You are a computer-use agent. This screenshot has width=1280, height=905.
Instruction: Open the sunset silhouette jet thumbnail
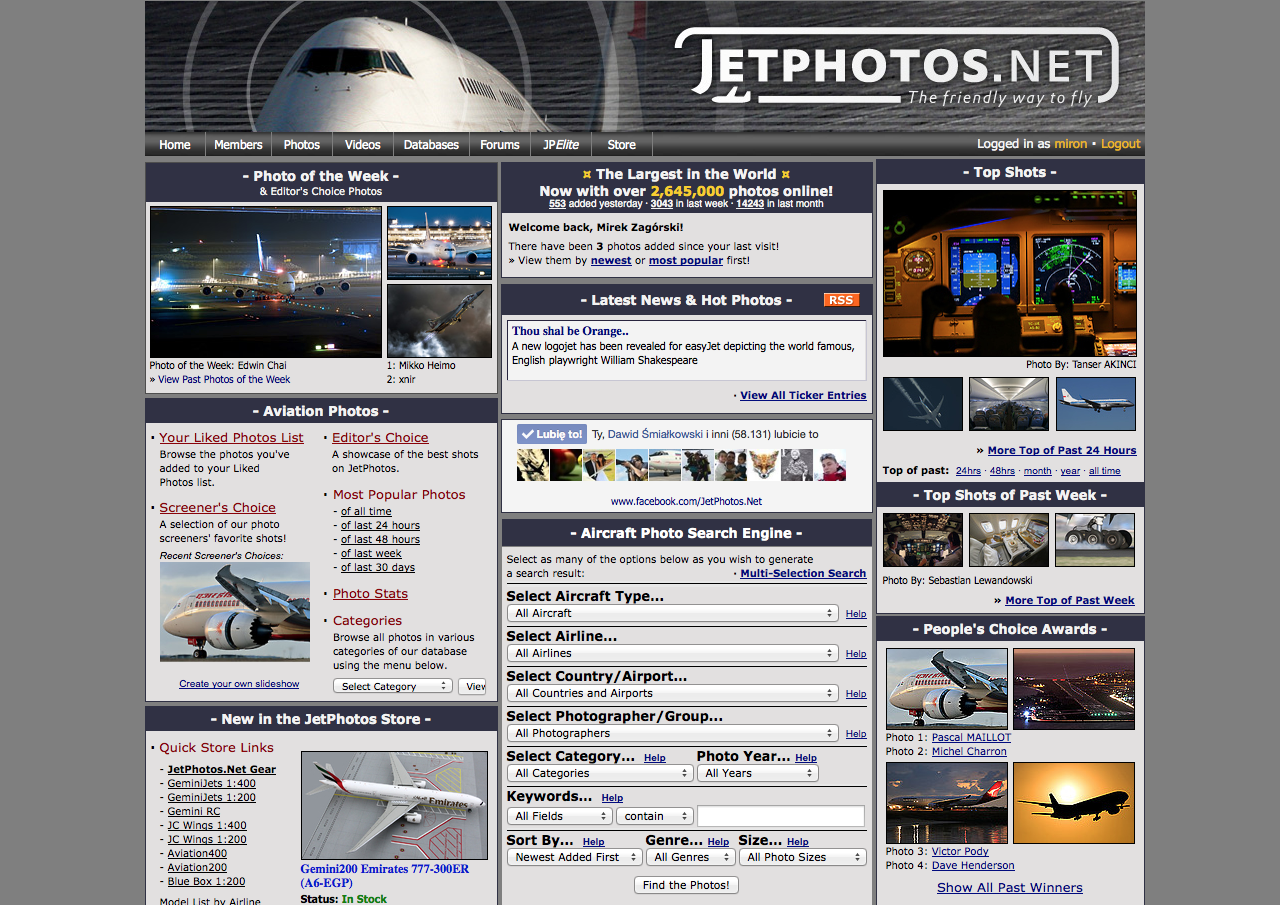coord(1074,802)
